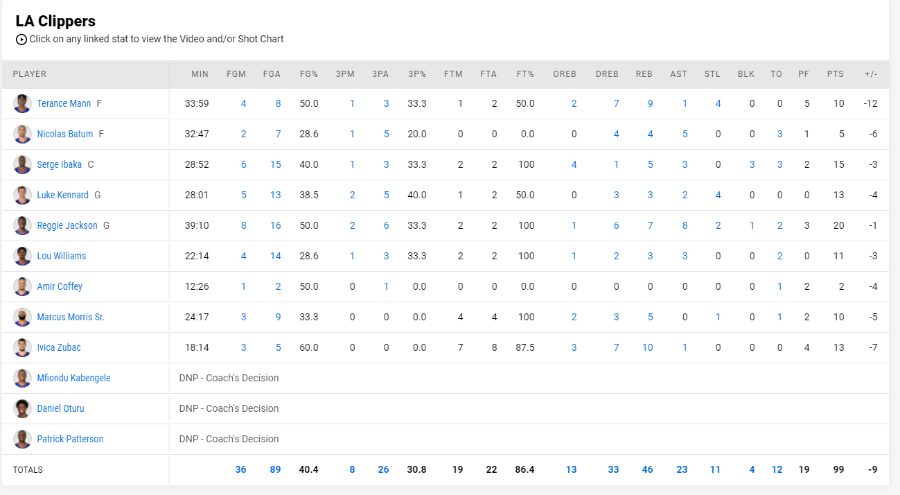Click the TOTALS row label

pos(28,470)
